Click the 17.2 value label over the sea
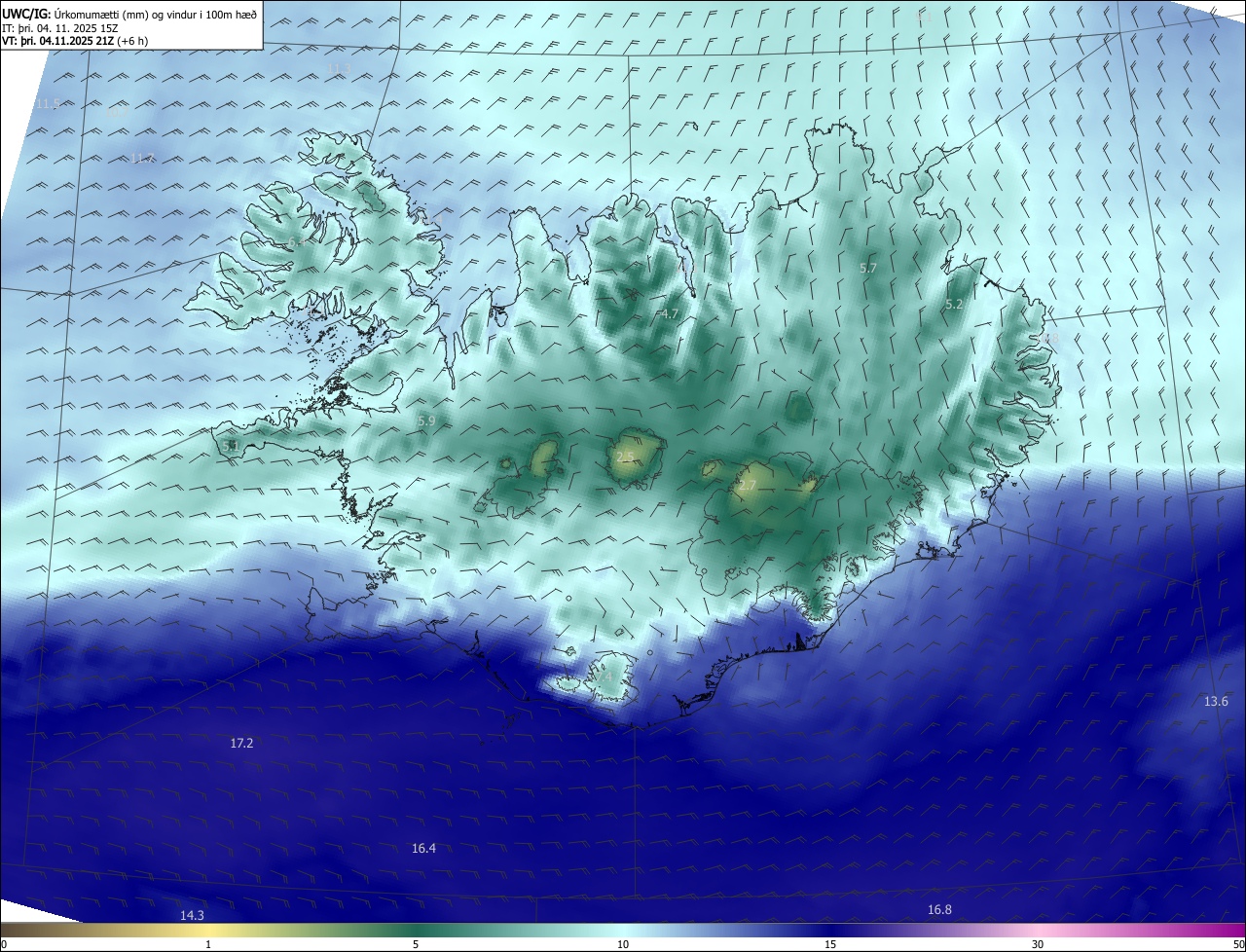This screenshot has height=952, width=1246. (x=241, y=744)
